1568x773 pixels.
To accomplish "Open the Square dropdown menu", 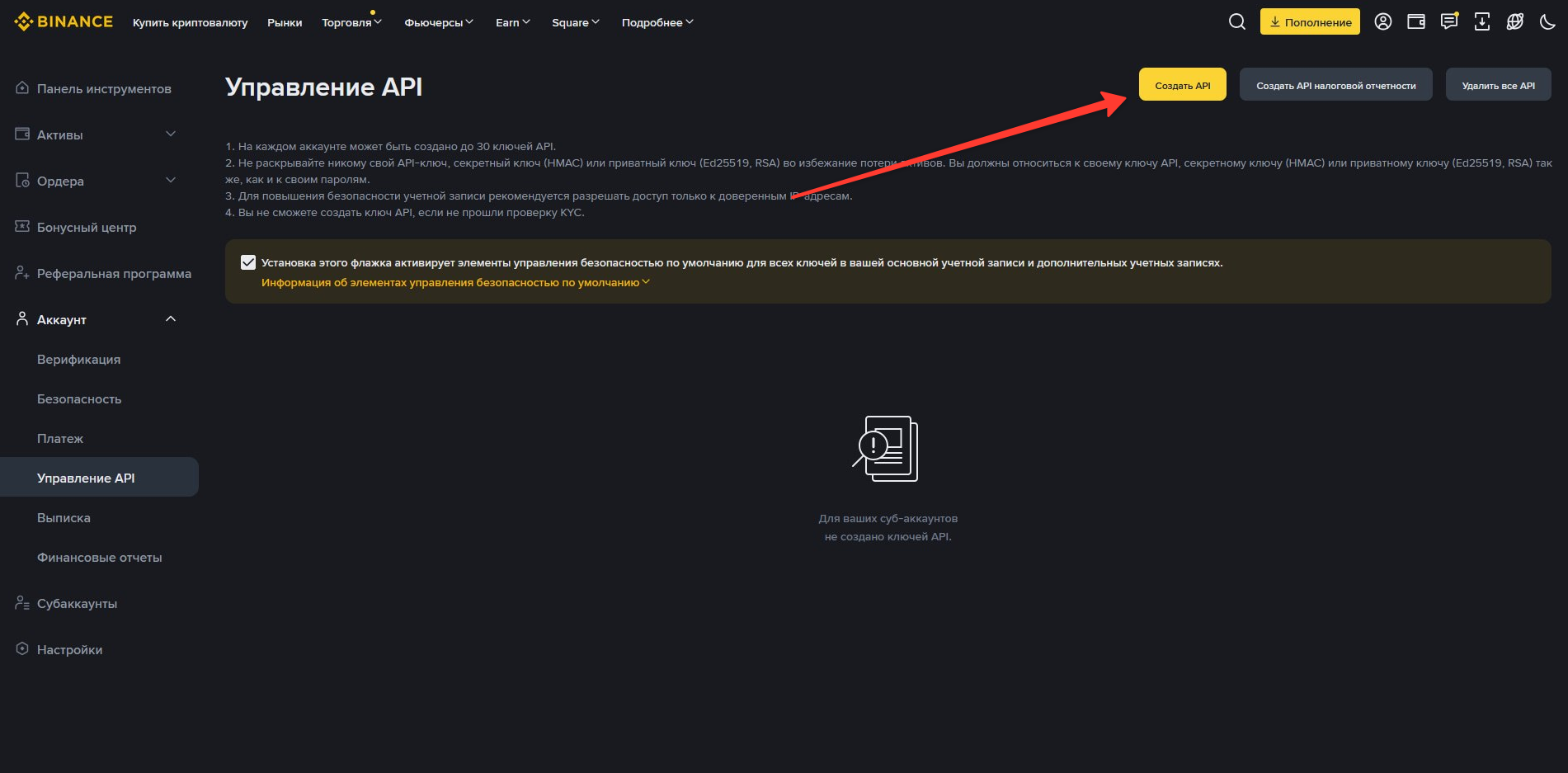I will click(x=576, y=22).
